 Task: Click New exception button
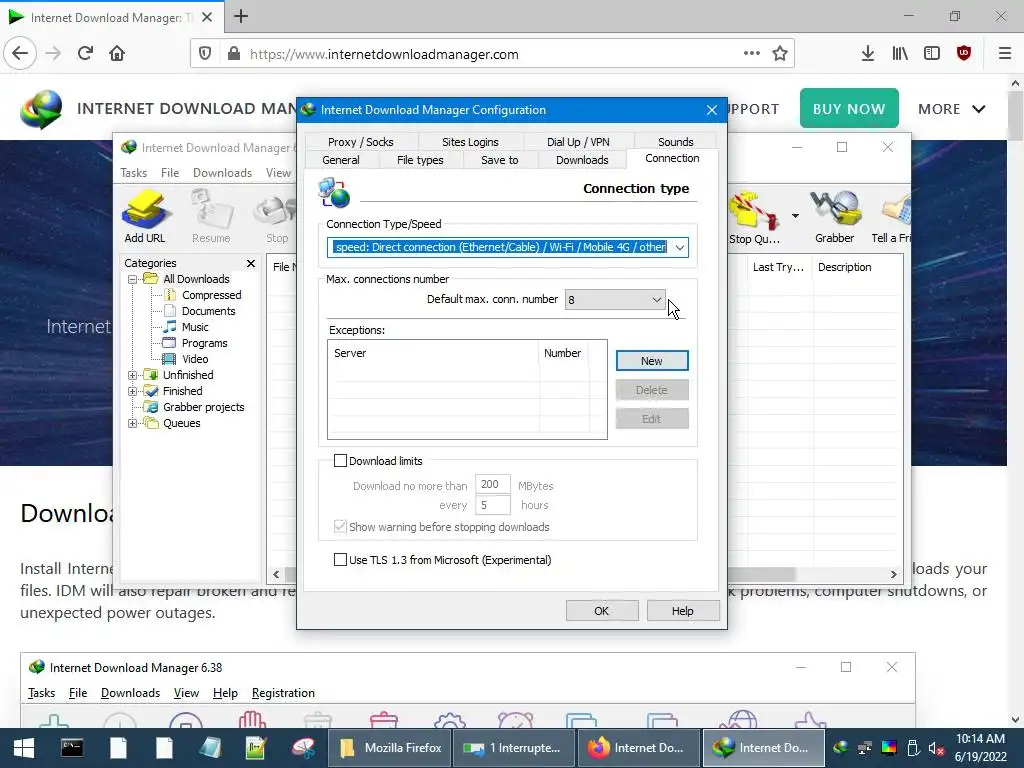[x=652, y=361]
